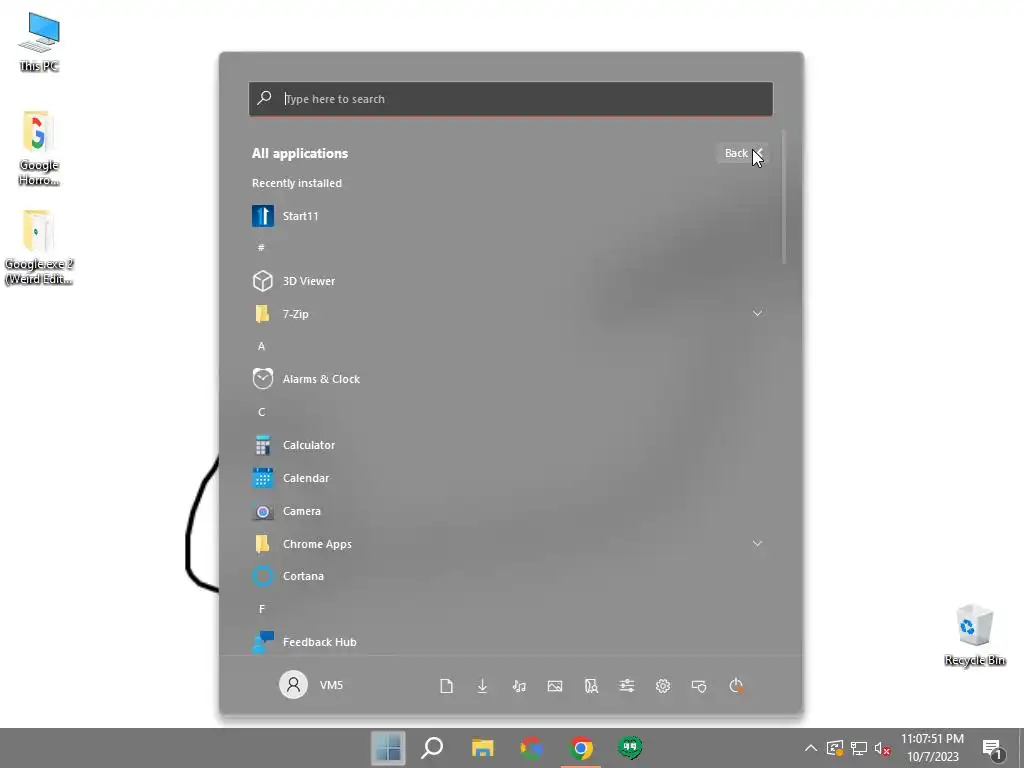
Task: Open the green Hangouts icon on taskbar
Action: (630, 746)
